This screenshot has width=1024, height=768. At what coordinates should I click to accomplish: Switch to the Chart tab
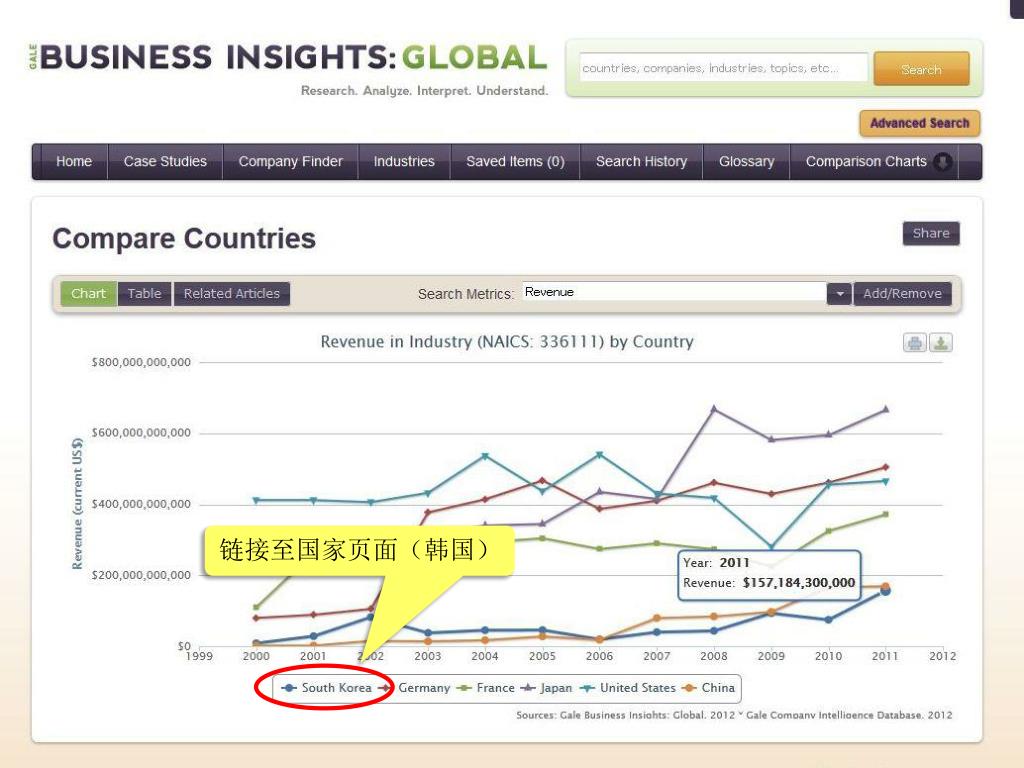(88, 294)
